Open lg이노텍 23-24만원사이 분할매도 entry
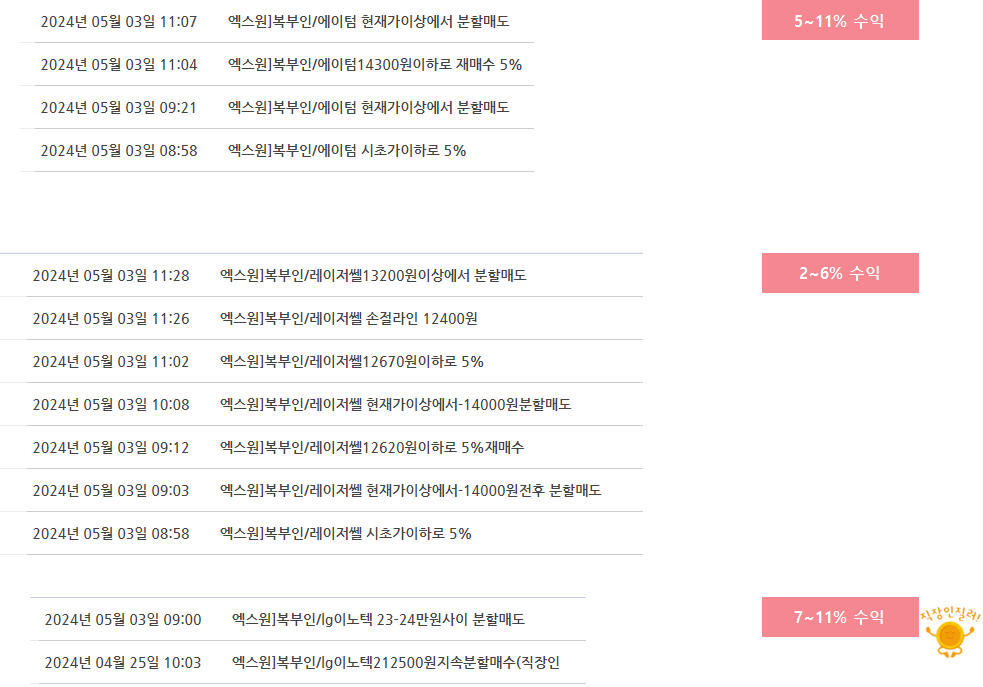 point(378,619)
